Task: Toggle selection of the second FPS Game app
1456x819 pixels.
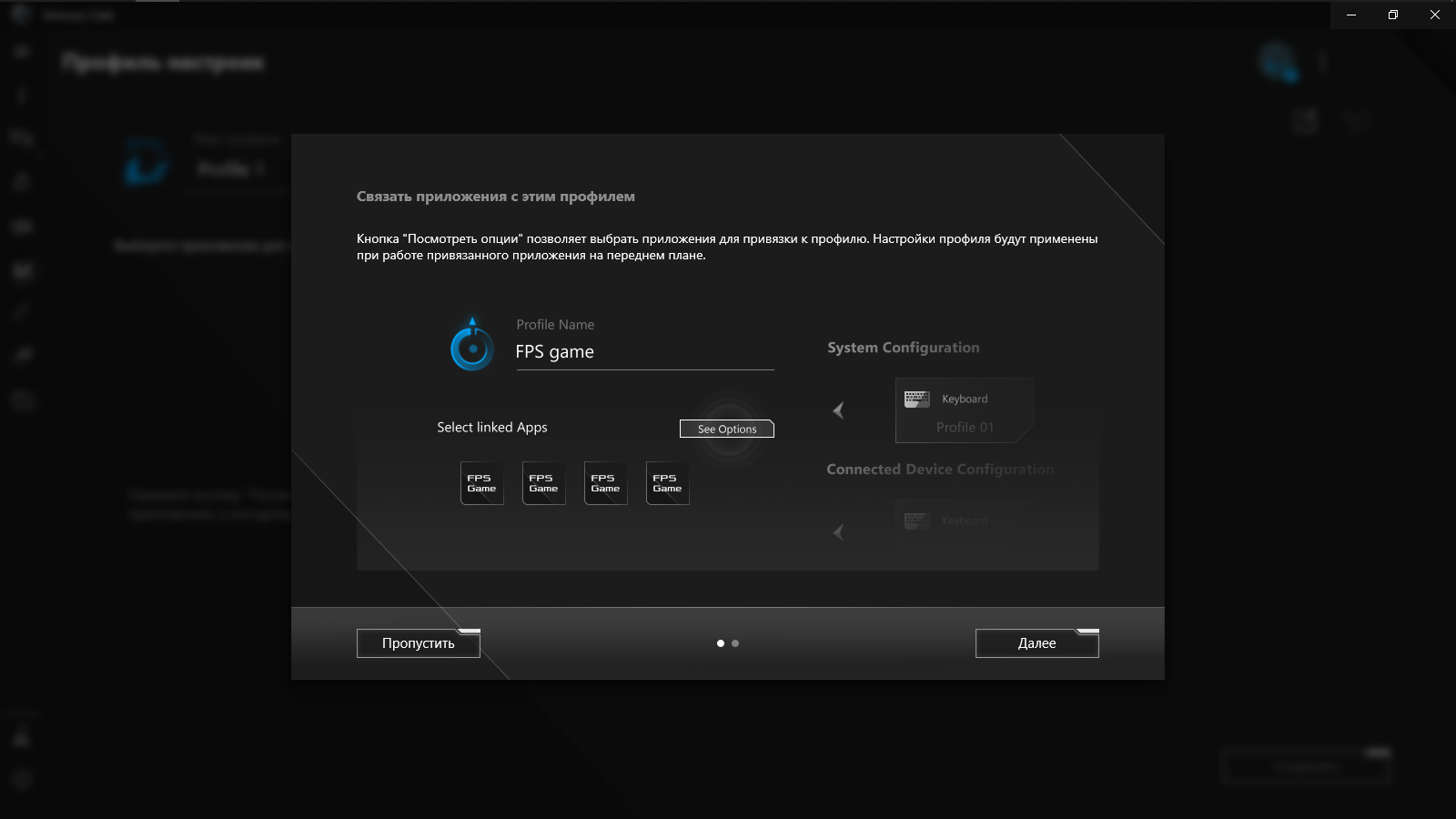Action: 543,482
